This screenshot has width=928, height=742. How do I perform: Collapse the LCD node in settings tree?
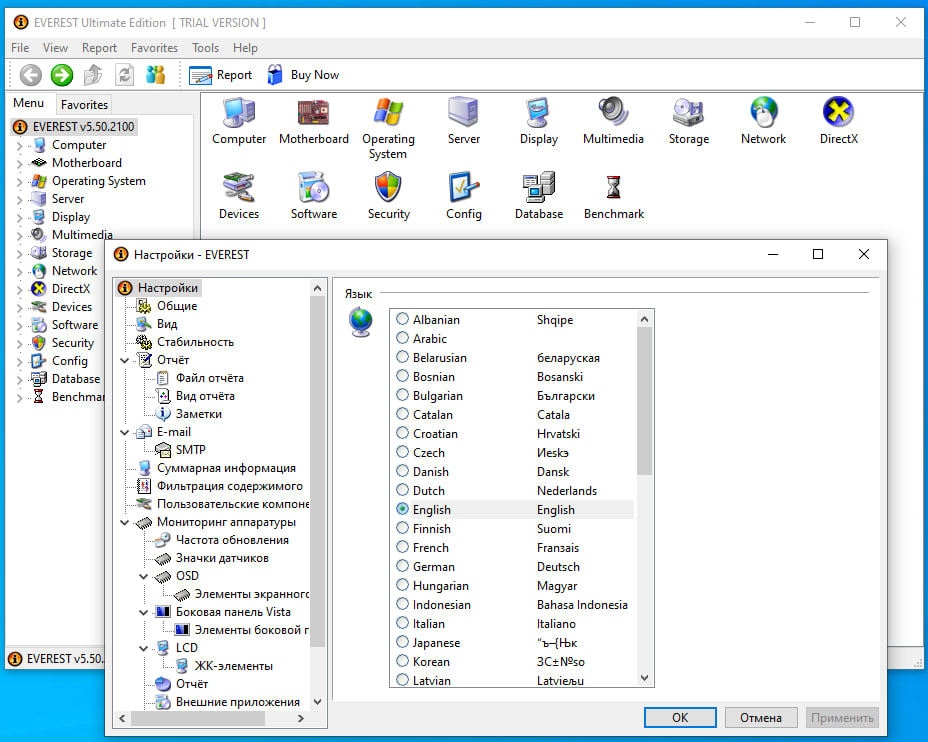143,648
